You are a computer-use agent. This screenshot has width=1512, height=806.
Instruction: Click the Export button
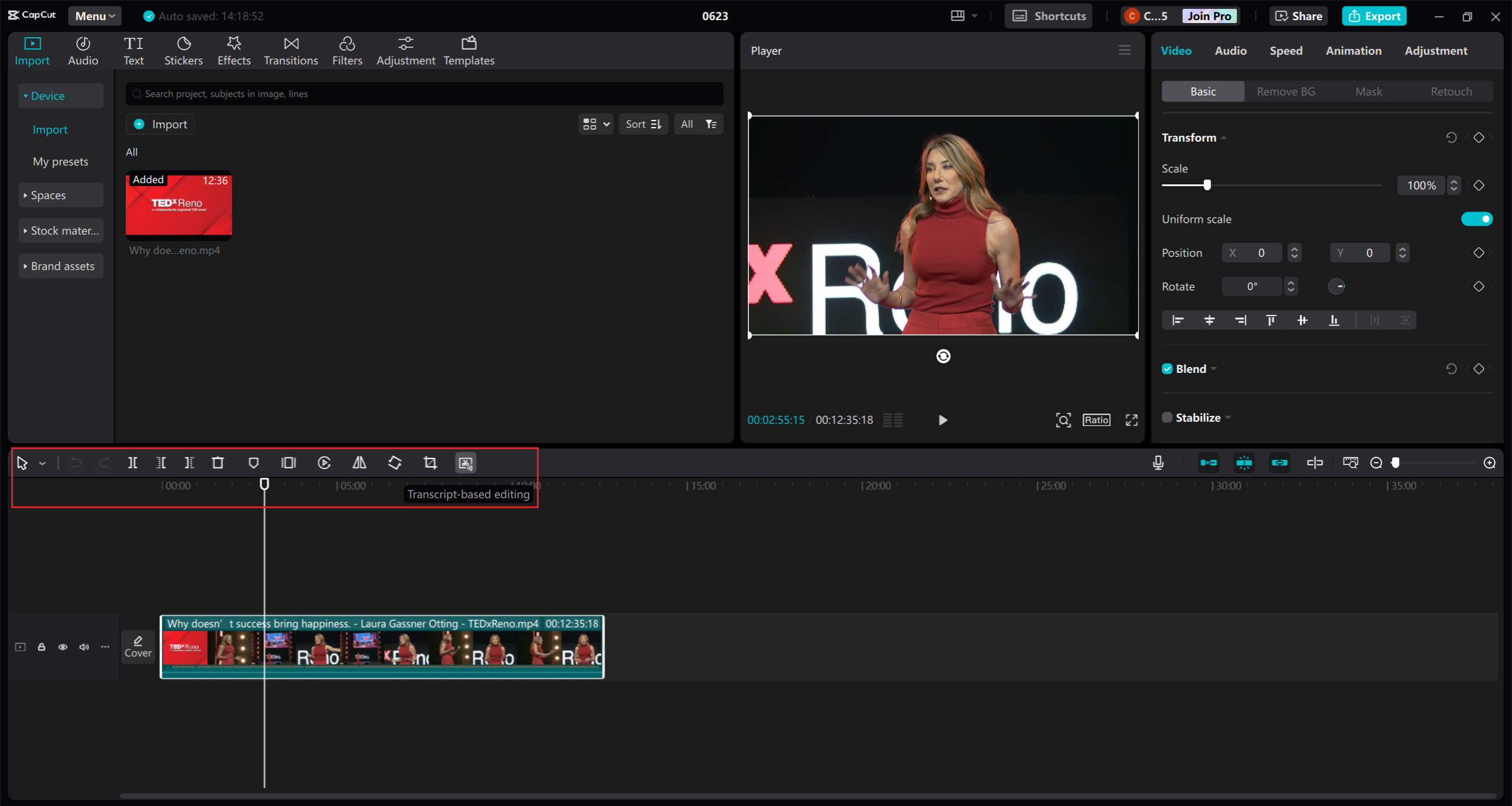[x=1374, y=16]
